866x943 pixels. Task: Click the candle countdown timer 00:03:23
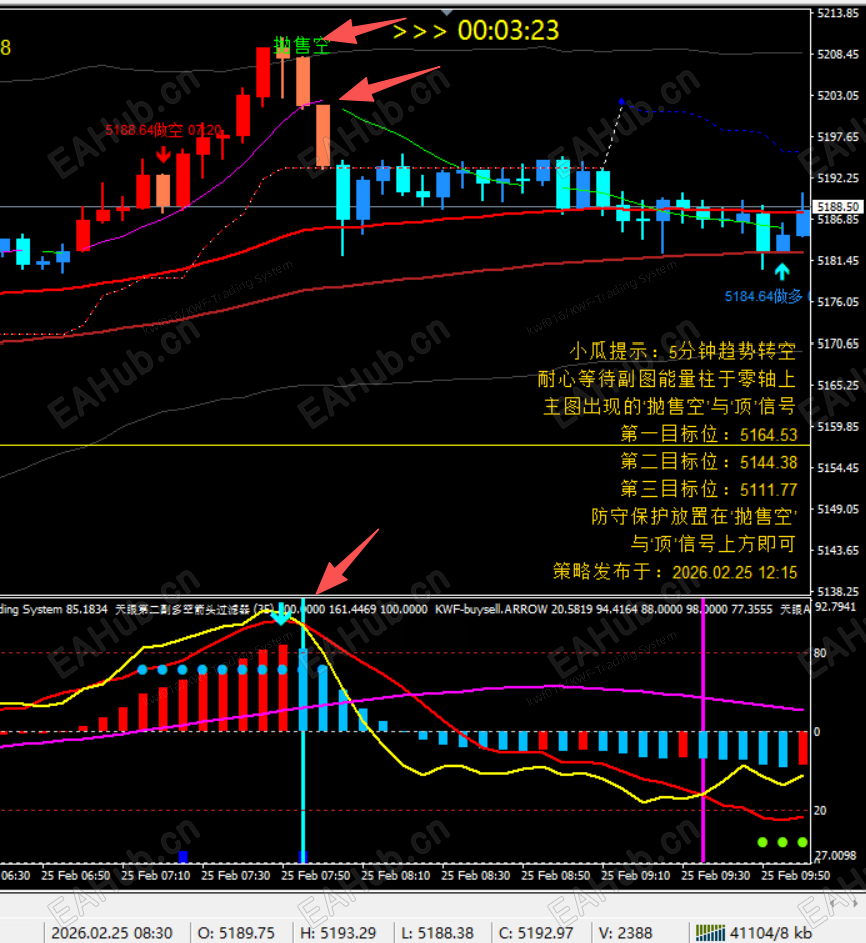pyautogui.click(x=508, y=30)
